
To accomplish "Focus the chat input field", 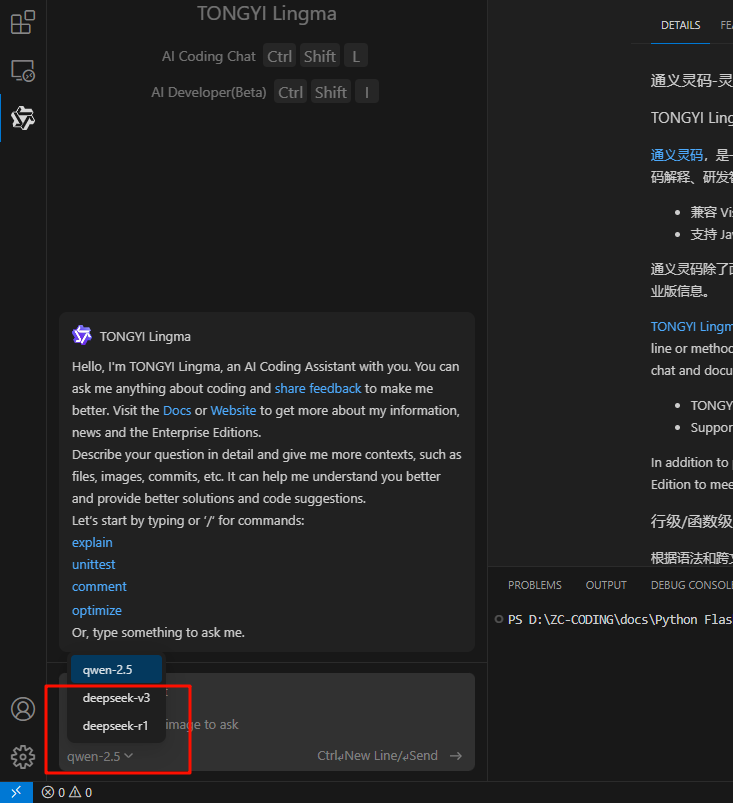I will point(267,722).
